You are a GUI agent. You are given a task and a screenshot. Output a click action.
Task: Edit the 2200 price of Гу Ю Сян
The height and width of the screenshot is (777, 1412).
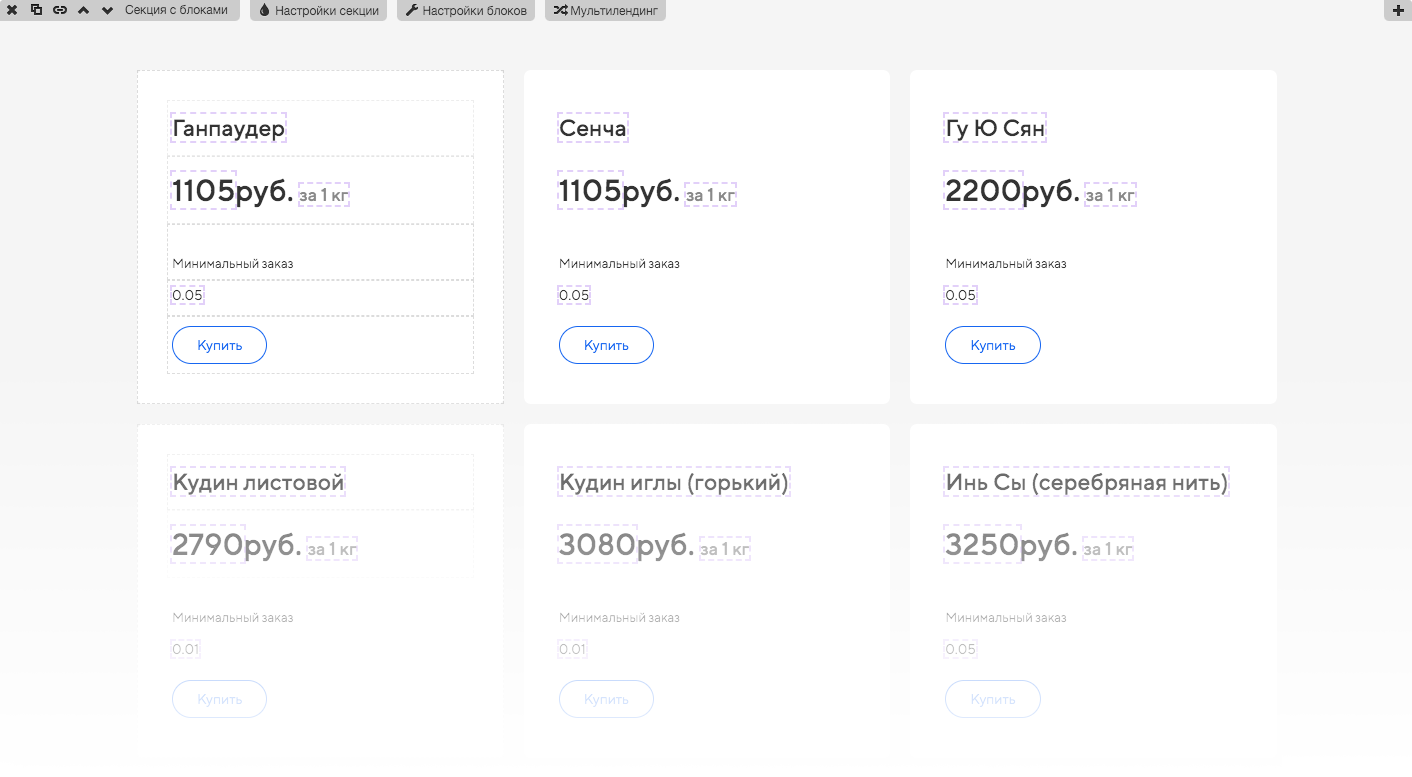(x=984, y=190)
